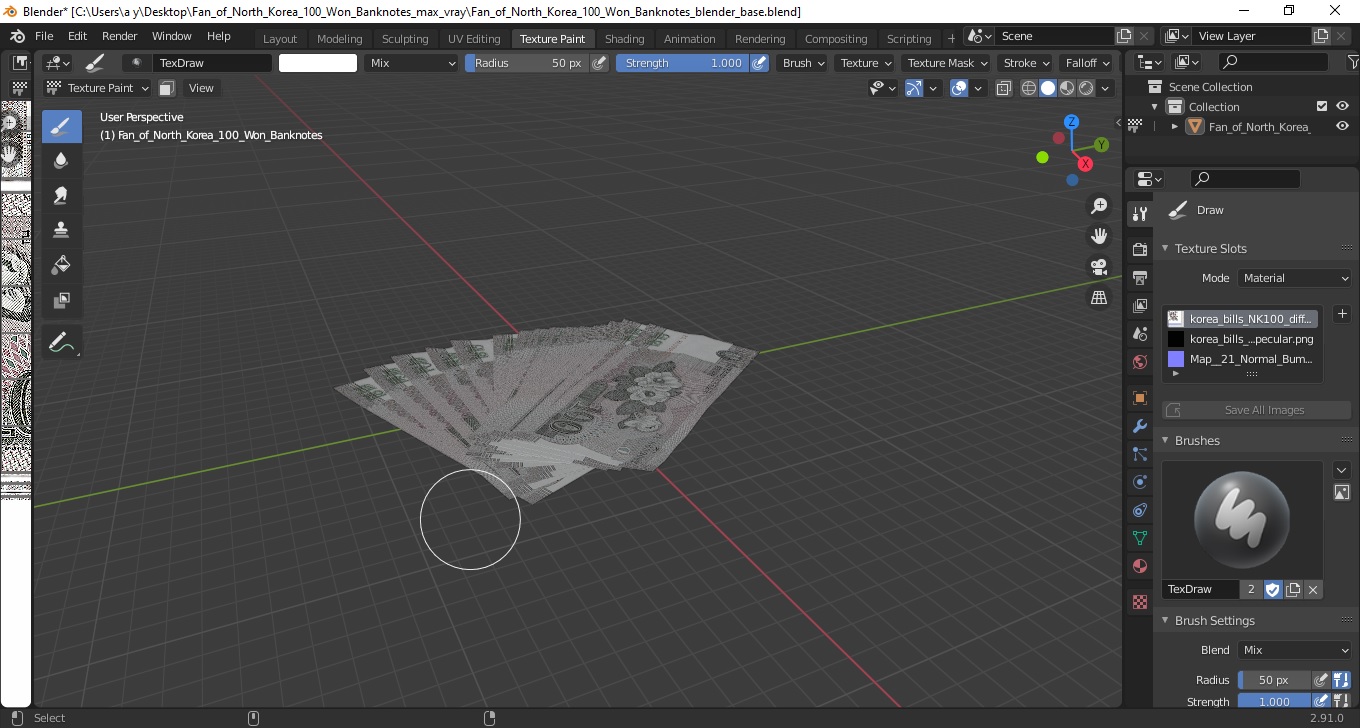The height and width of the screenshot is (728, 1360).
Task: Open the Object Constraints properties tab
Action: [1139, 510]
